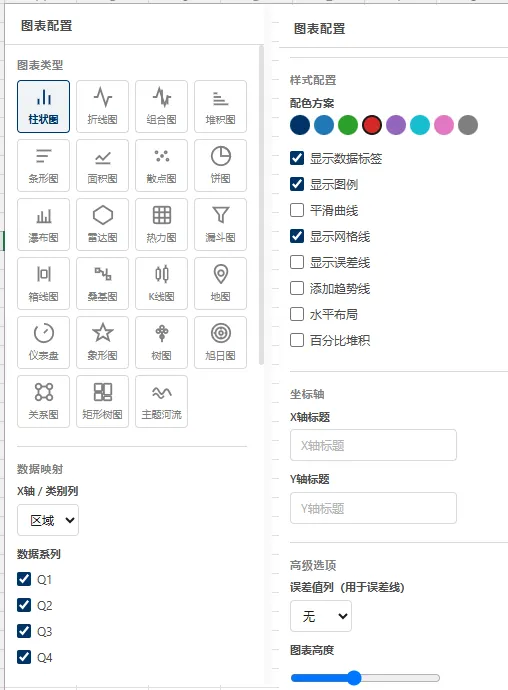Select the 地图 map chart type
The image size is (508, 690).
[x=221, y=283]
